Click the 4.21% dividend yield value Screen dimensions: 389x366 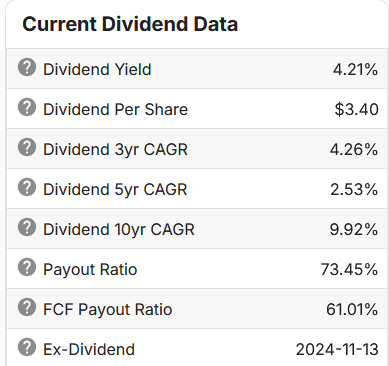[x=355, y=70]
